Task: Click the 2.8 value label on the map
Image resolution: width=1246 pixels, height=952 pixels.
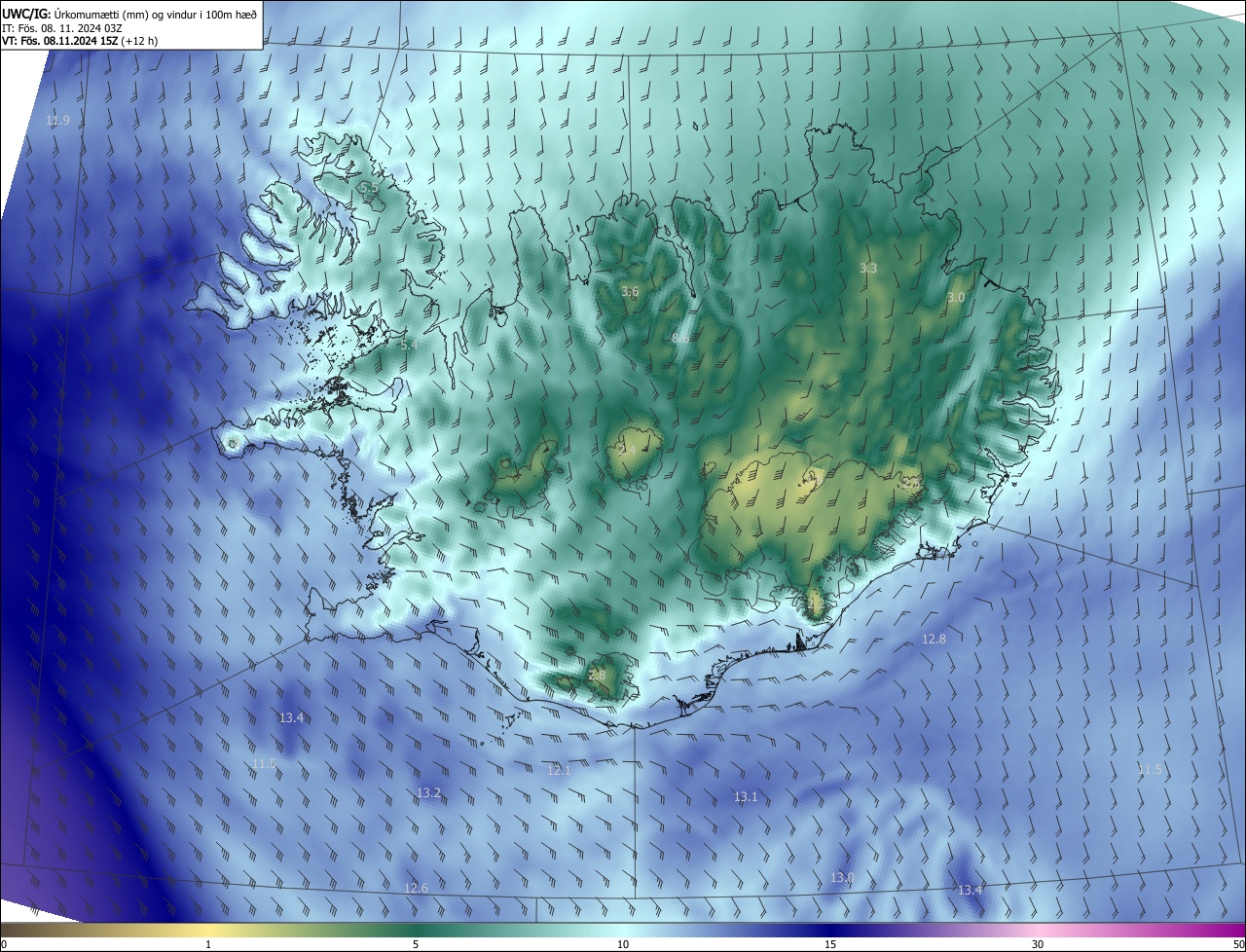Action: click(x=597, y=675)
